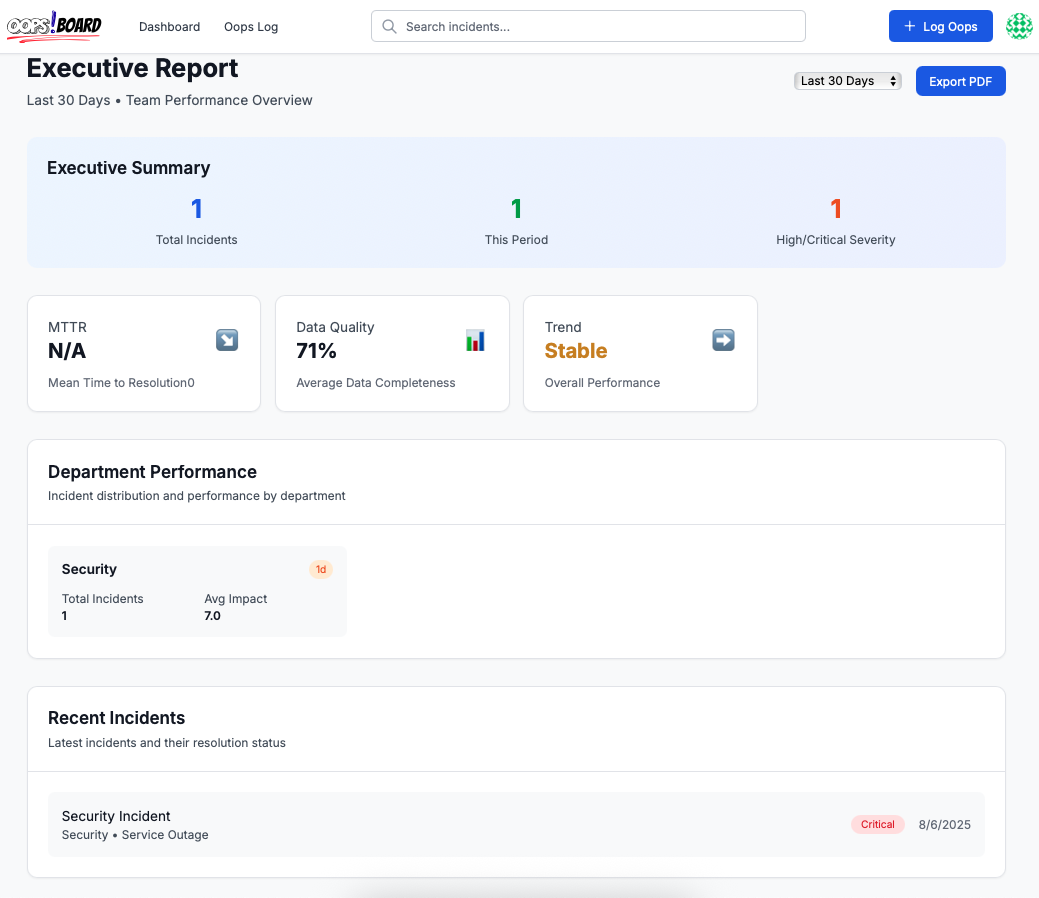Click the Total Incidents summary count
Image resolution: width=1039 pixels, height=898 pixels.
point(197,209)
